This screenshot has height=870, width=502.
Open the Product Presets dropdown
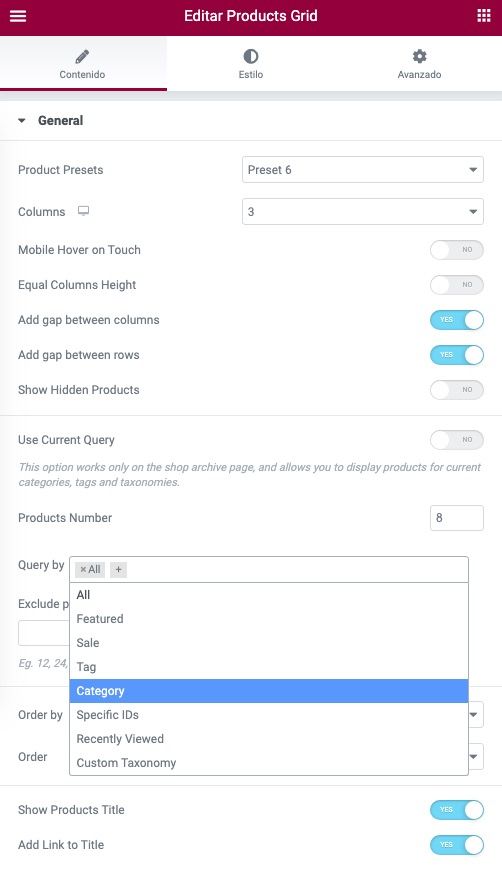(x=363, y=170)
